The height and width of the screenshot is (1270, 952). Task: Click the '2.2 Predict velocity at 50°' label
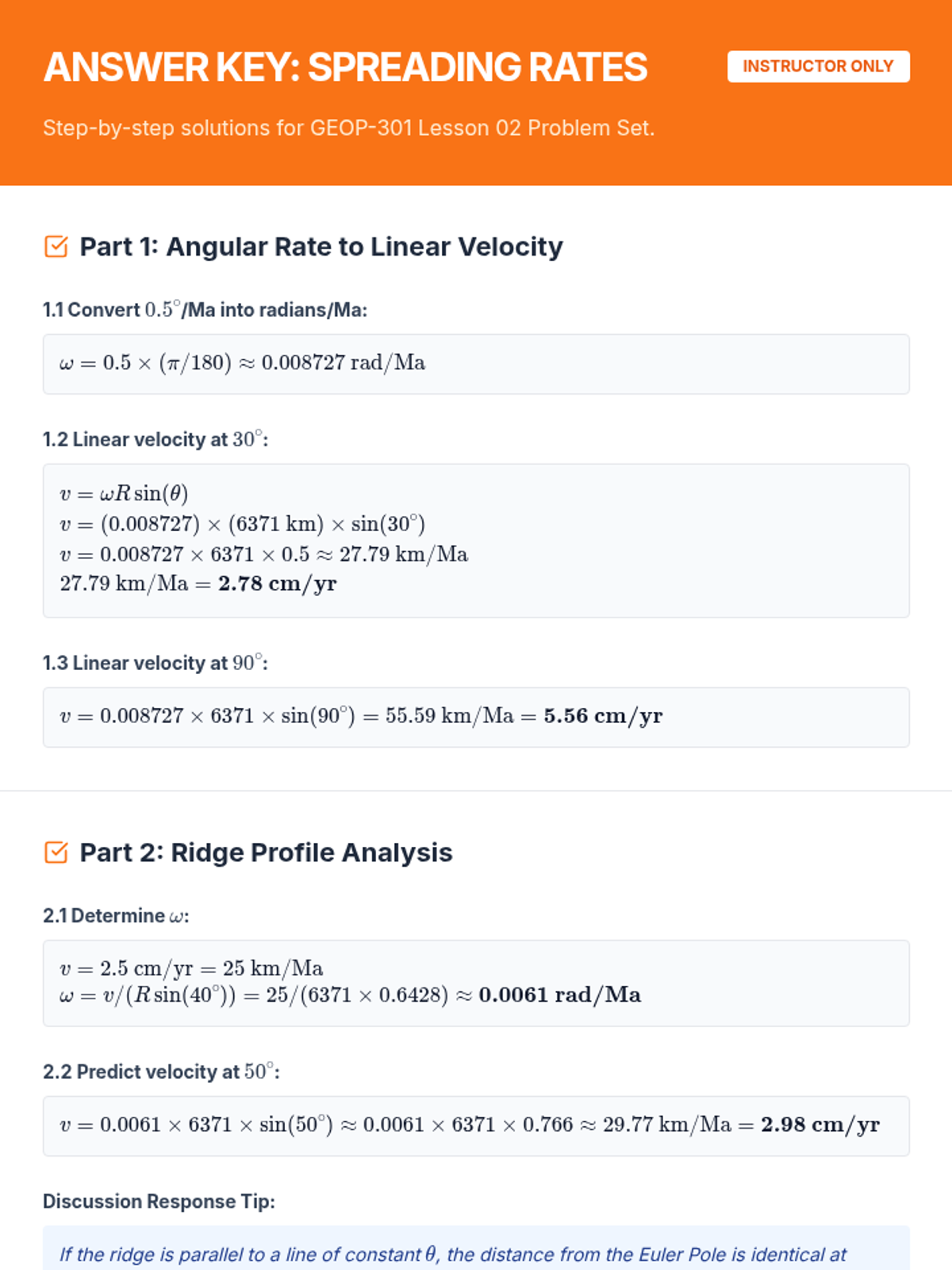(161, 1072)
